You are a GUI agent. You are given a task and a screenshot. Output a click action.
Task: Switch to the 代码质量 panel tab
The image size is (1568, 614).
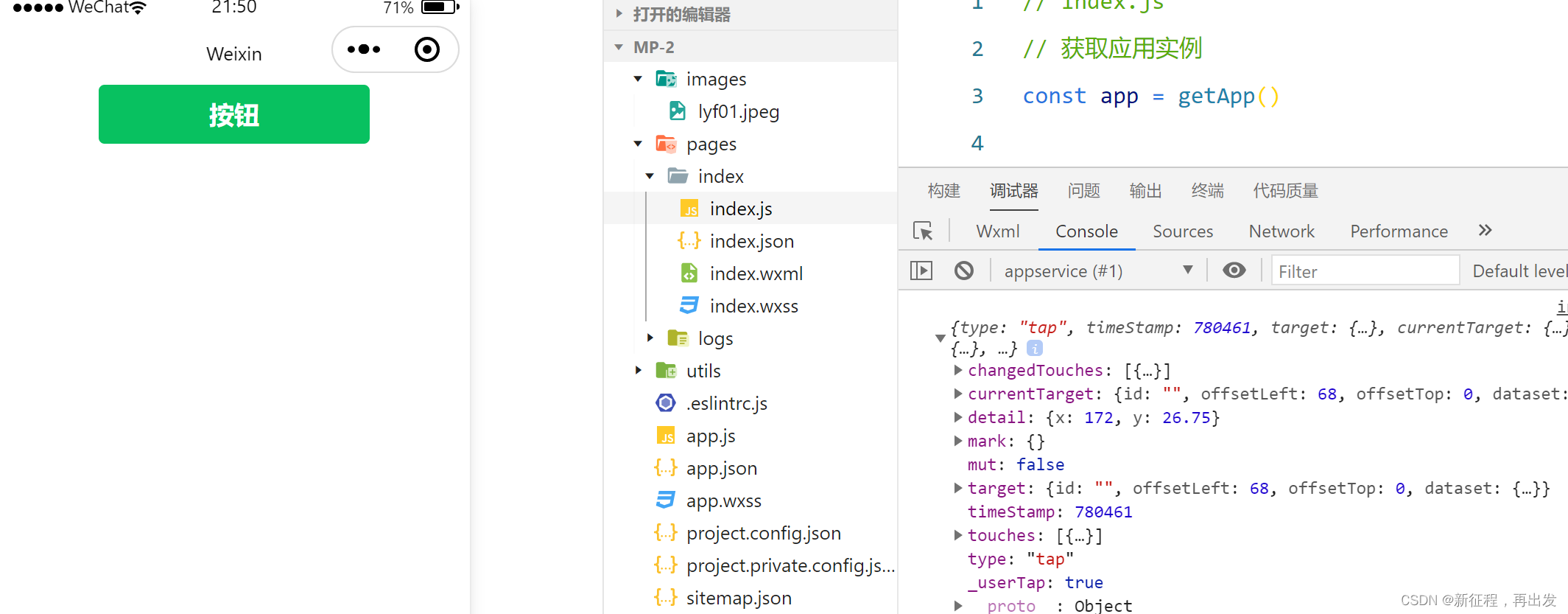click(1286, 191)
